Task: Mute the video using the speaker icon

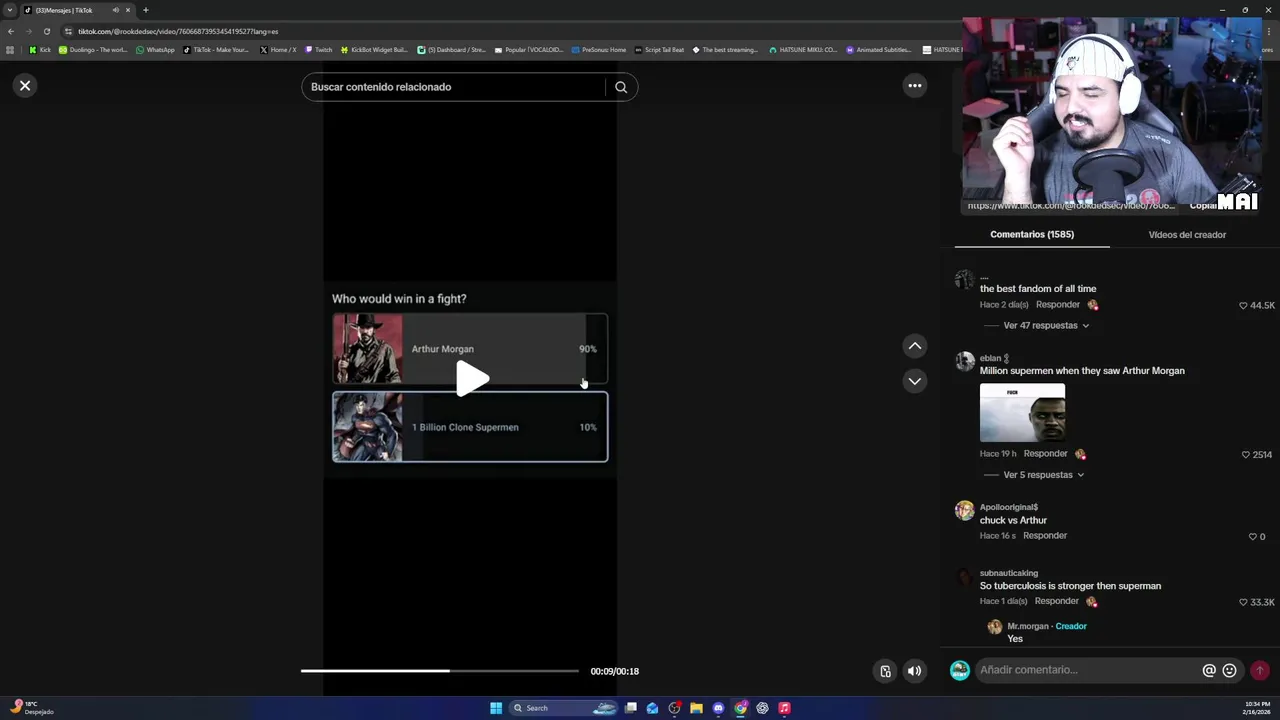Action: click(914, 671)
